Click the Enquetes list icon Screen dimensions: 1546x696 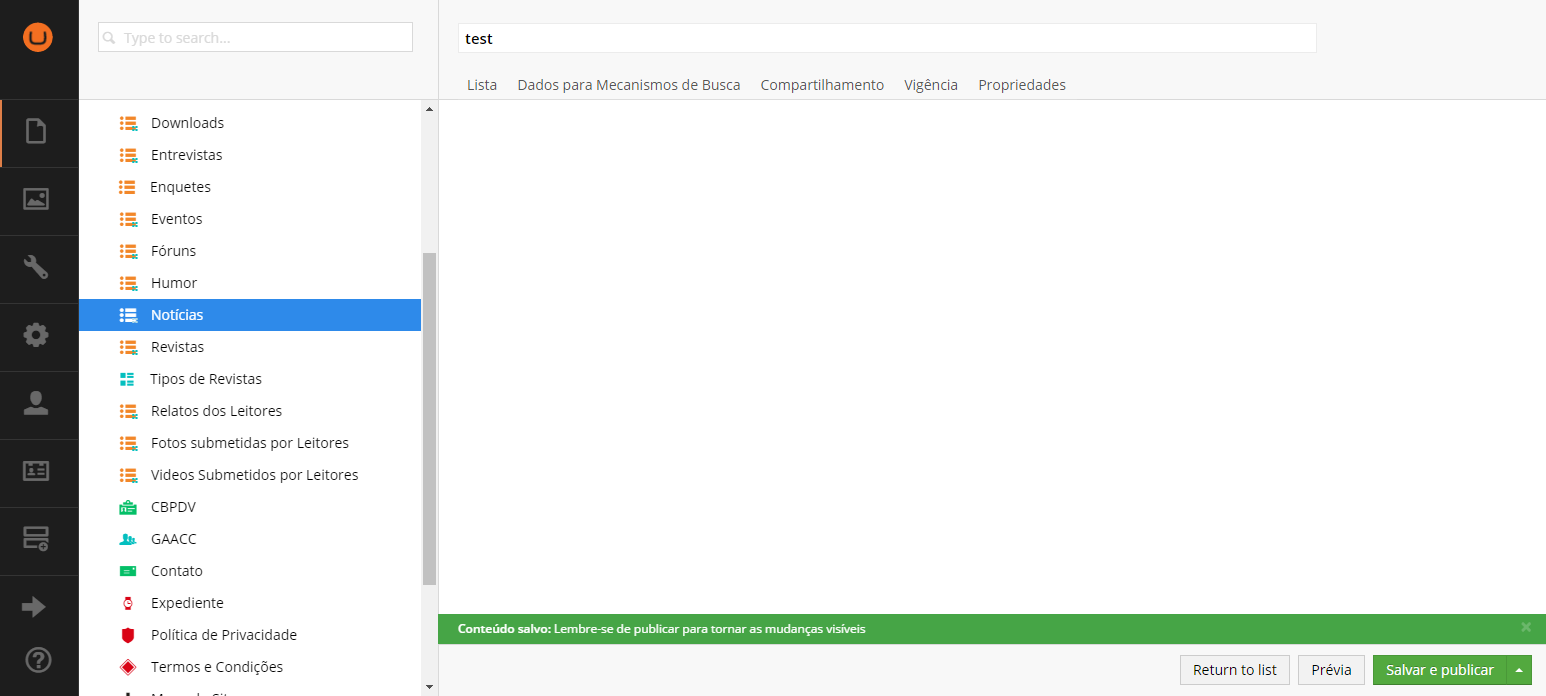point(127,187)
